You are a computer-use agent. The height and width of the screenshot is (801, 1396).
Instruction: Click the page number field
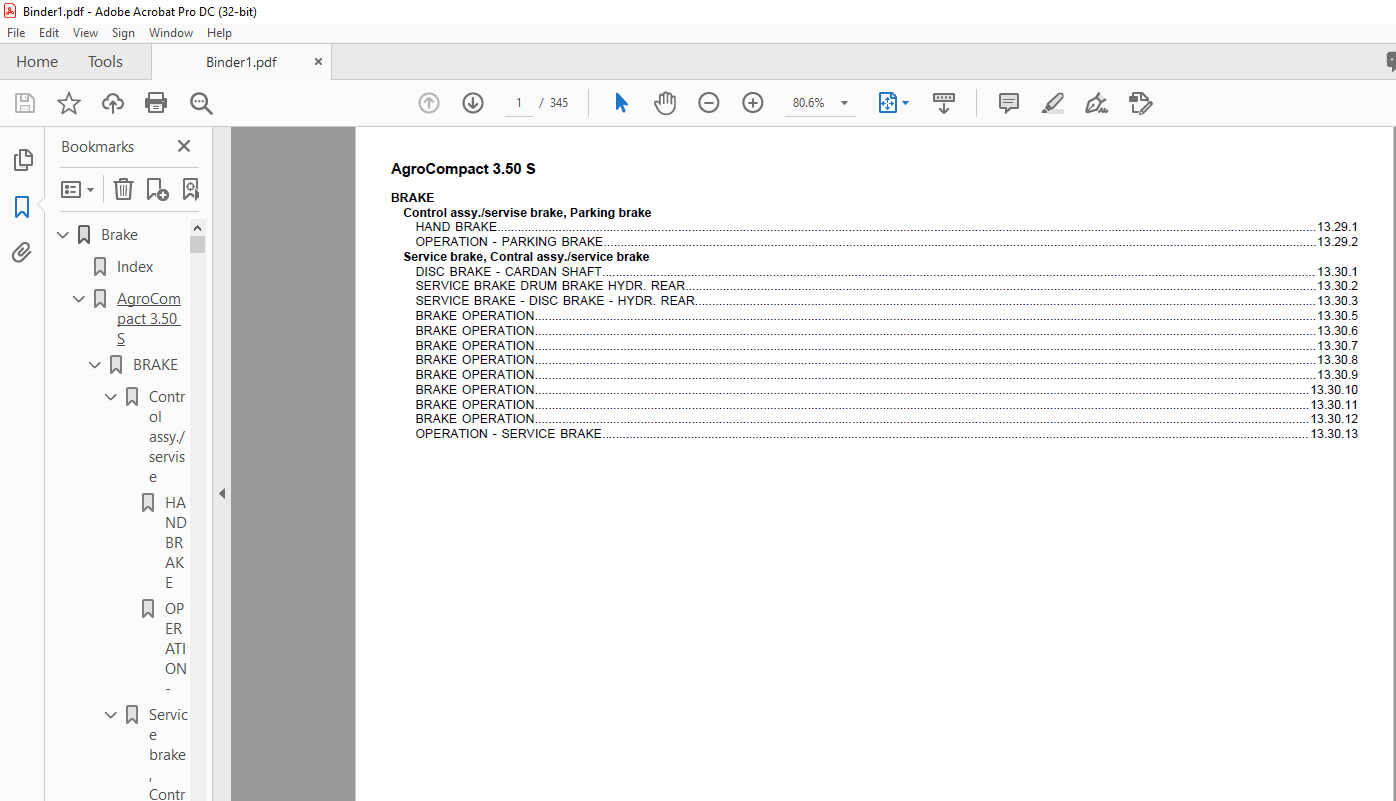pyautogui.click(x=519, y=103)
